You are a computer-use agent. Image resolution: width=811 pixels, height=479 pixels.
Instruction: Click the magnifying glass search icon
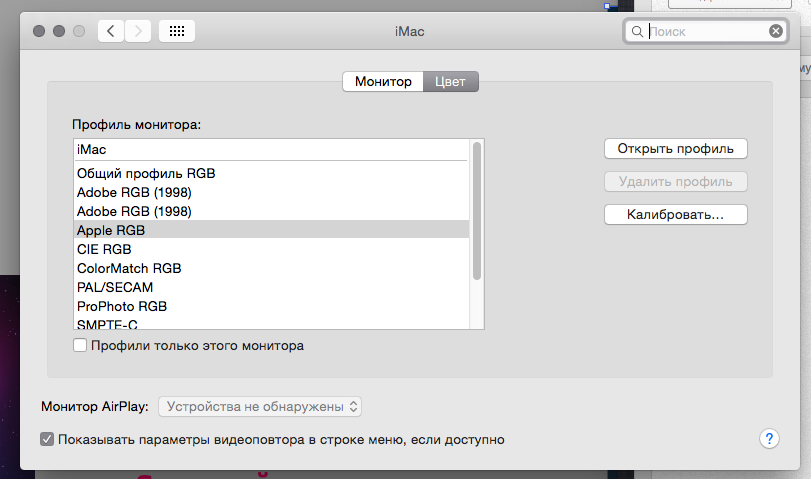637,32
